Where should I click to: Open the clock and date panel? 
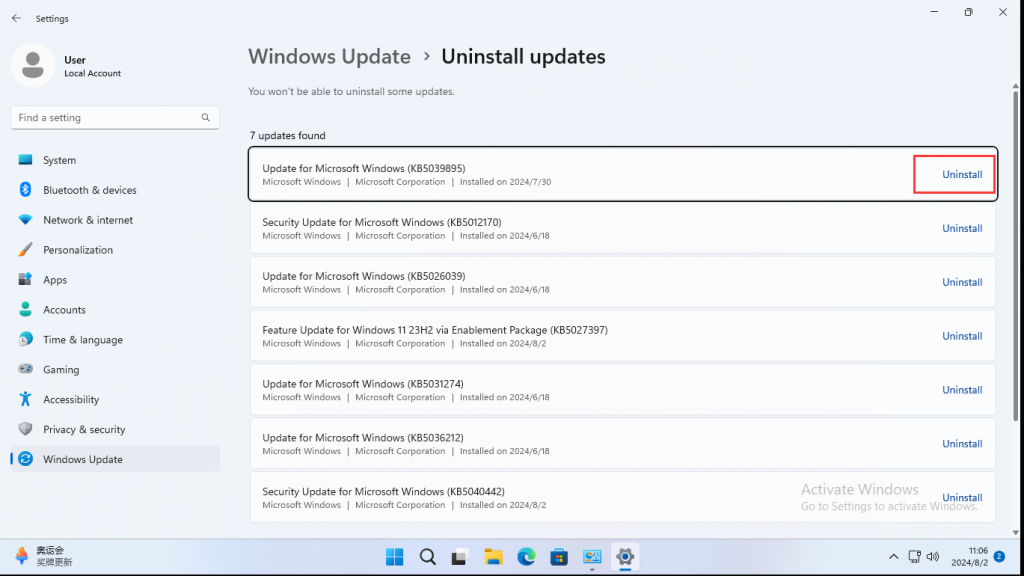pyautogui.click(x=969, y=557)
